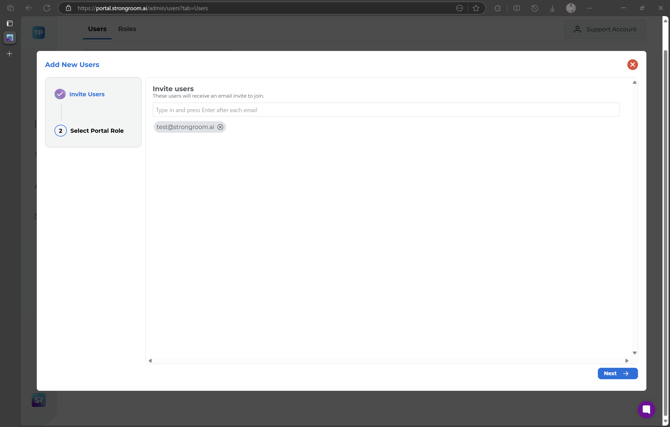
Task: Click the Invite Users step label
Action: click(87, 94)
